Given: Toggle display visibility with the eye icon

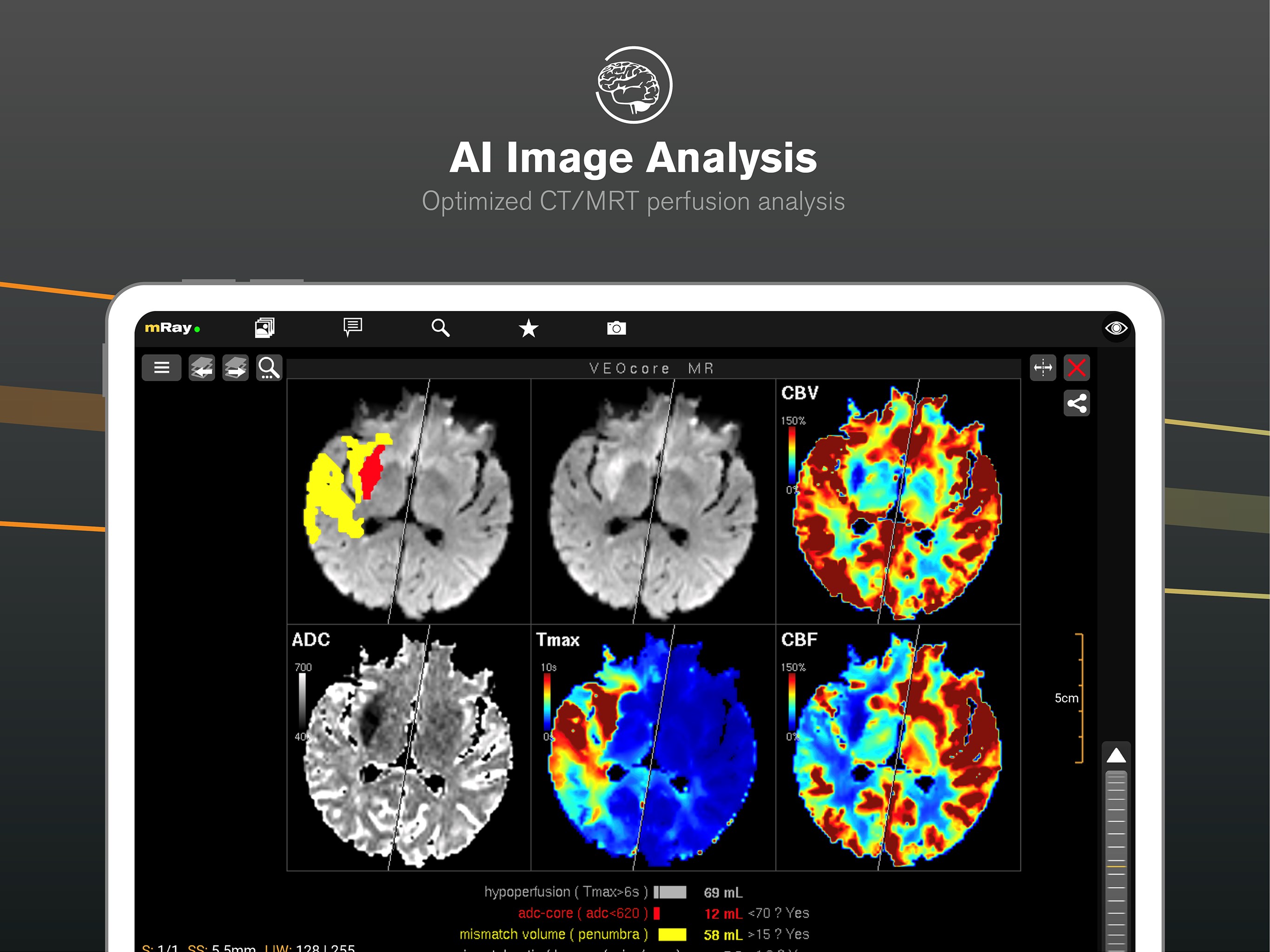Looking at the screenshot, I should coord(1116,327).
